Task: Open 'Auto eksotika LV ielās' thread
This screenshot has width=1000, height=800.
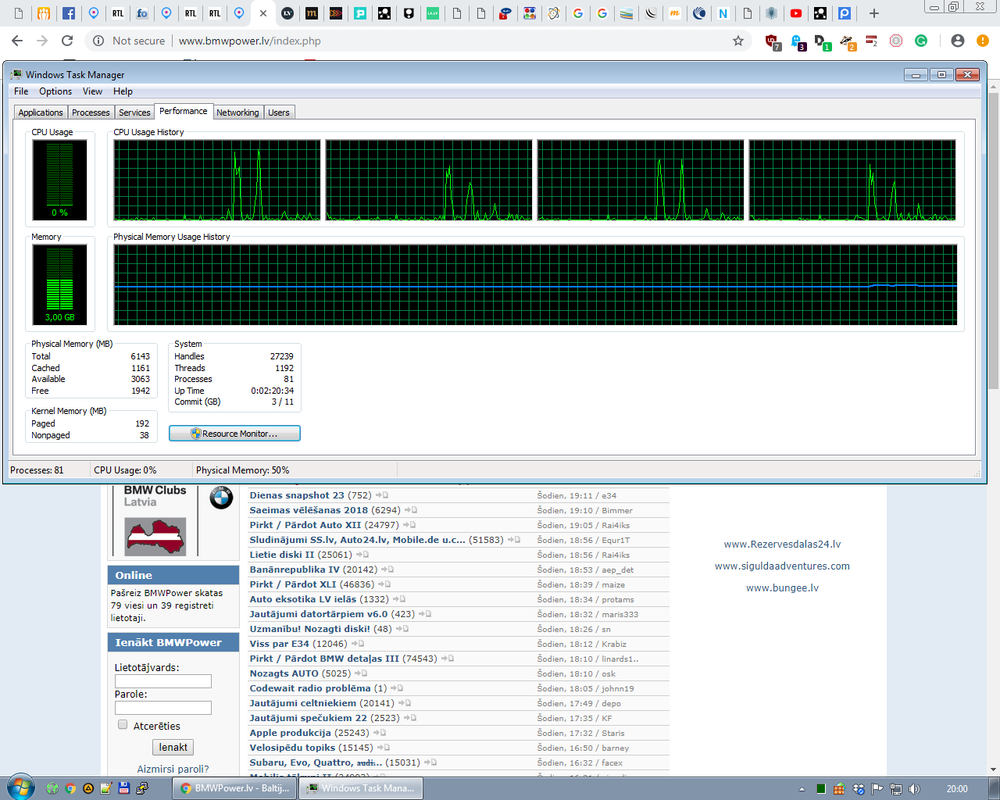Action: click(303, 599)
